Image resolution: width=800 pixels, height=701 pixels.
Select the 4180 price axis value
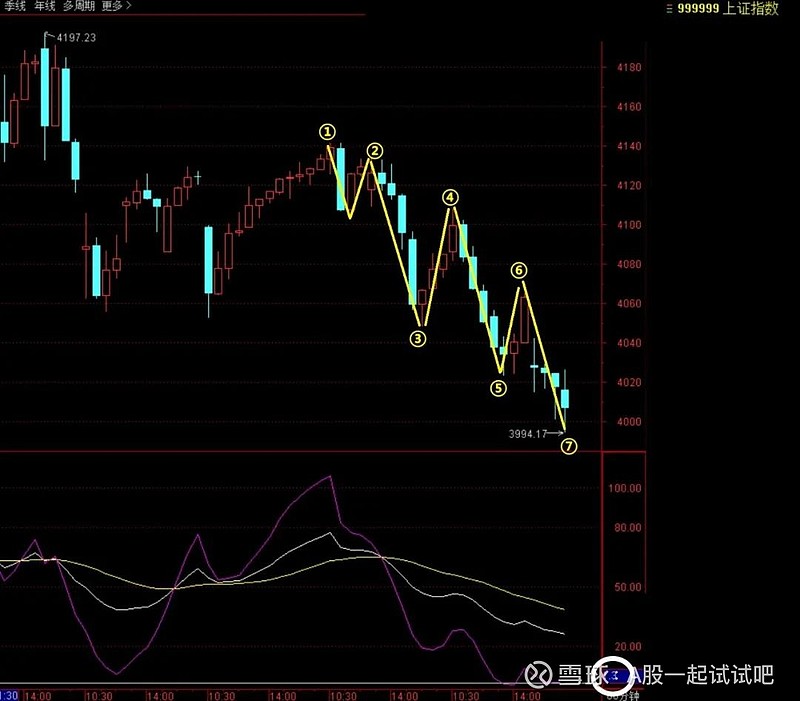pos(629,67)
